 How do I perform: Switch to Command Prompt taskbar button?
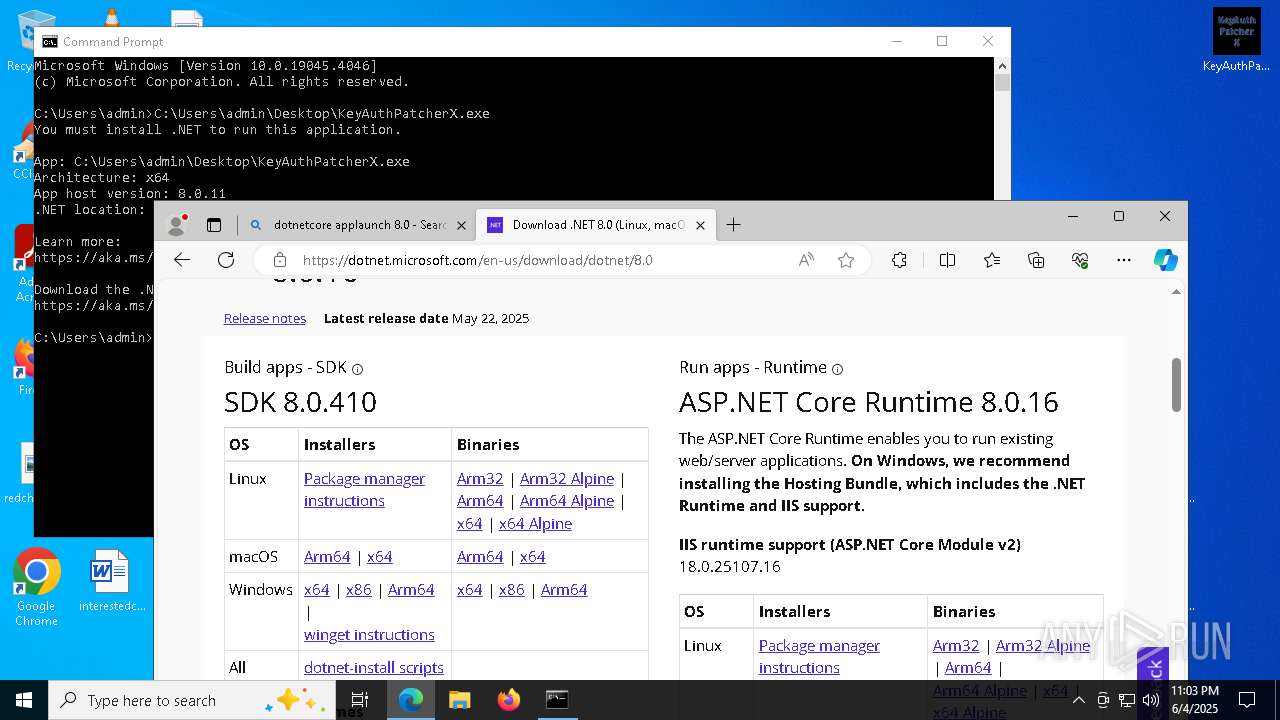557,700
